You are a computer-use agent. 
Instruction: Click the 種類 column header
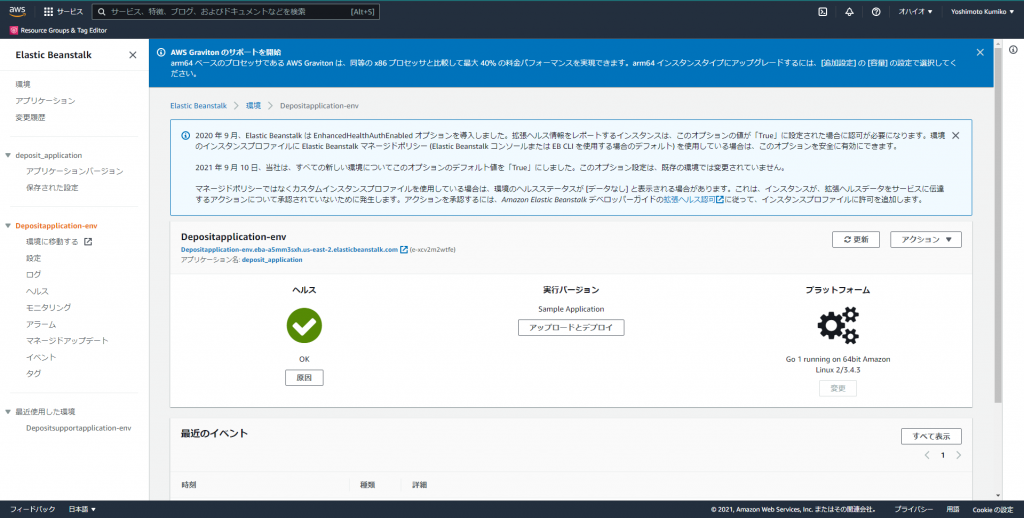[368, 485]
